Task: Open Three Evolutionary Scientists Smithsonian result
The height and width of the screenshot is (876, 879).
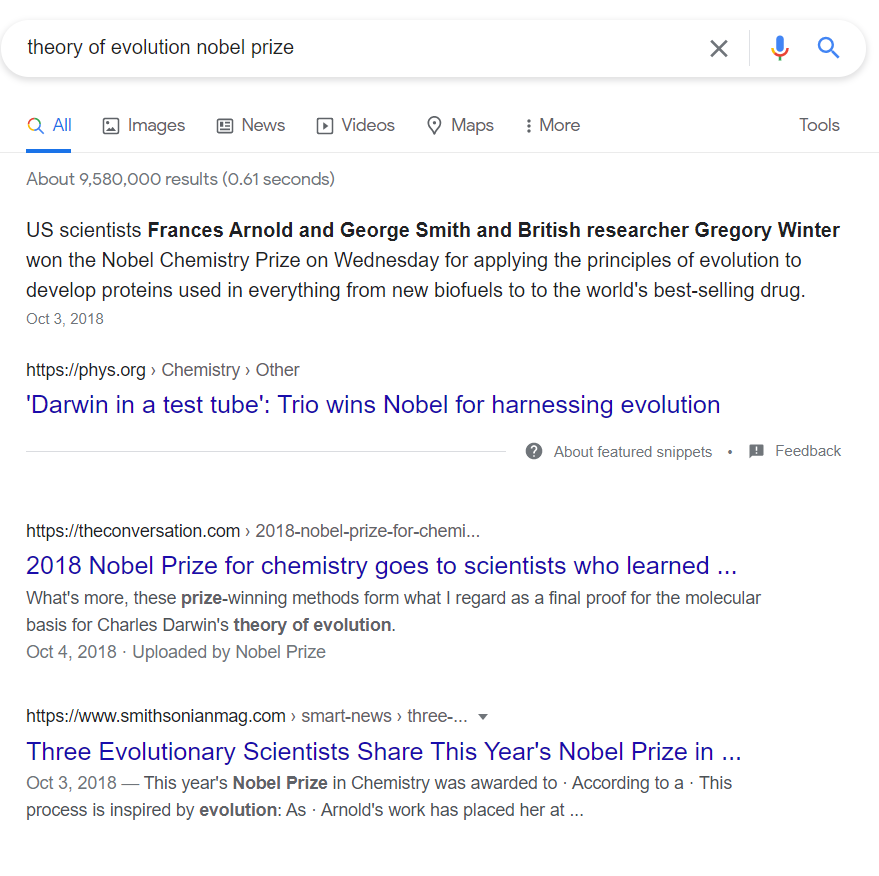Action: pos(383,752)
